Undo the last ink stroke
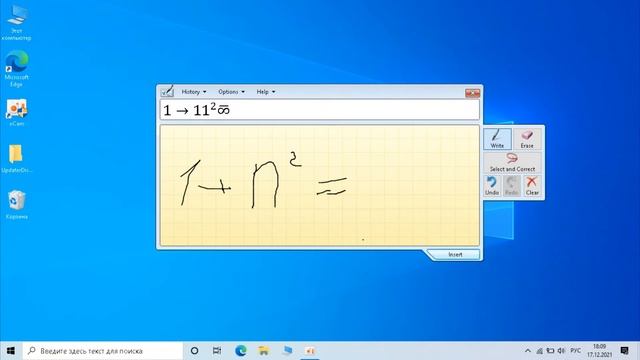This screenshot has height=360, width=640. [491, 185]
